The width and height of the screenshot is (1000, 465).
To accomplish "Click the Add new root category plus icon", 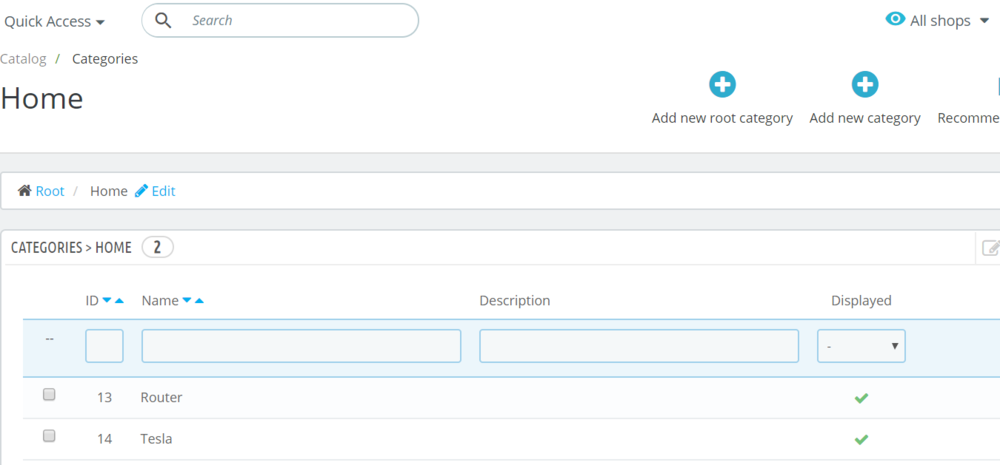I will click(722, 84).
